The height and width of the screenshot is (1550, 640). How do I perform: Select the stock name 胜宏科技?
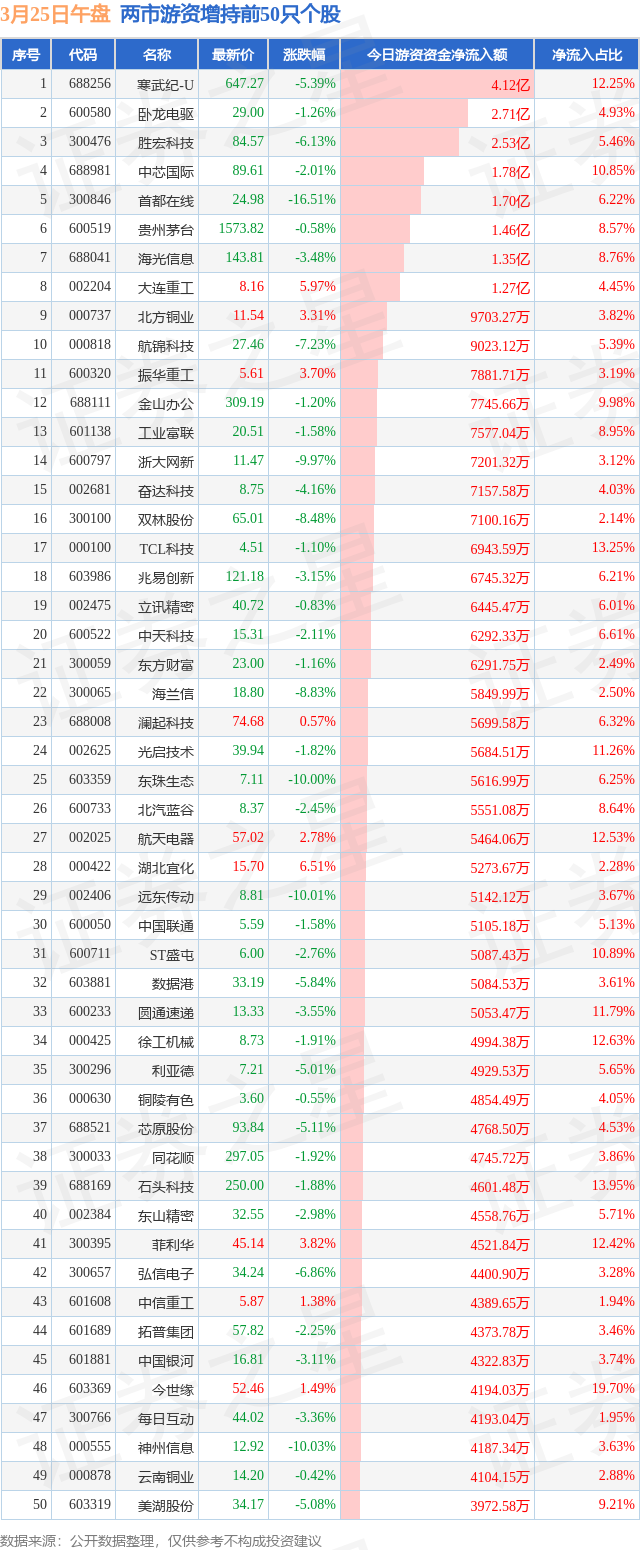[x=166, y=142]
